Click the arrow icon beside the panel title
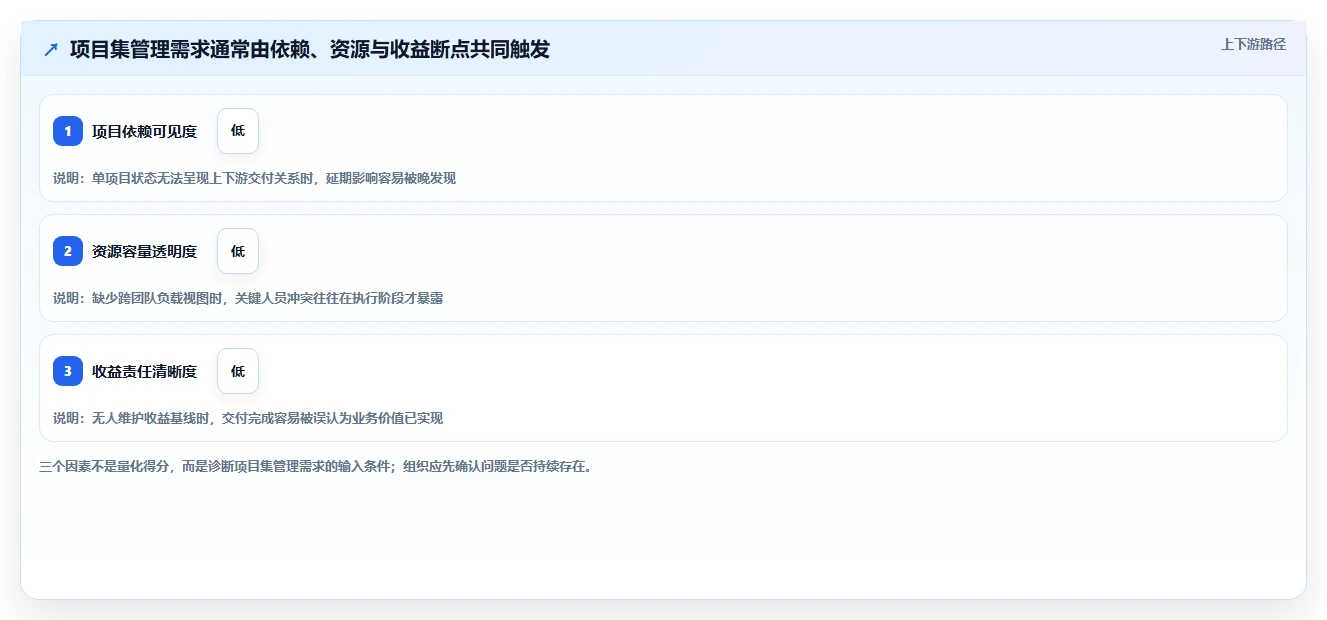This screenshot has height=620, width=1327. [x=51, y=49]
